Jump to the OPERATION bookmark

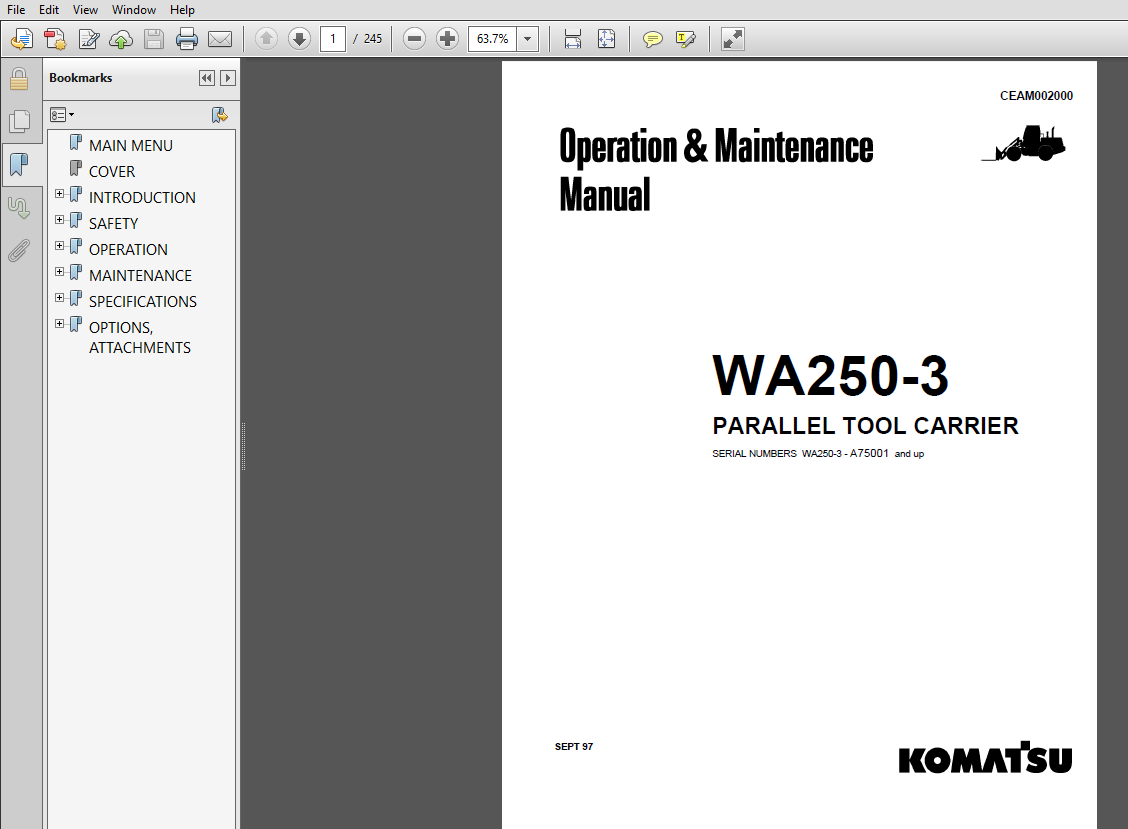128,249
